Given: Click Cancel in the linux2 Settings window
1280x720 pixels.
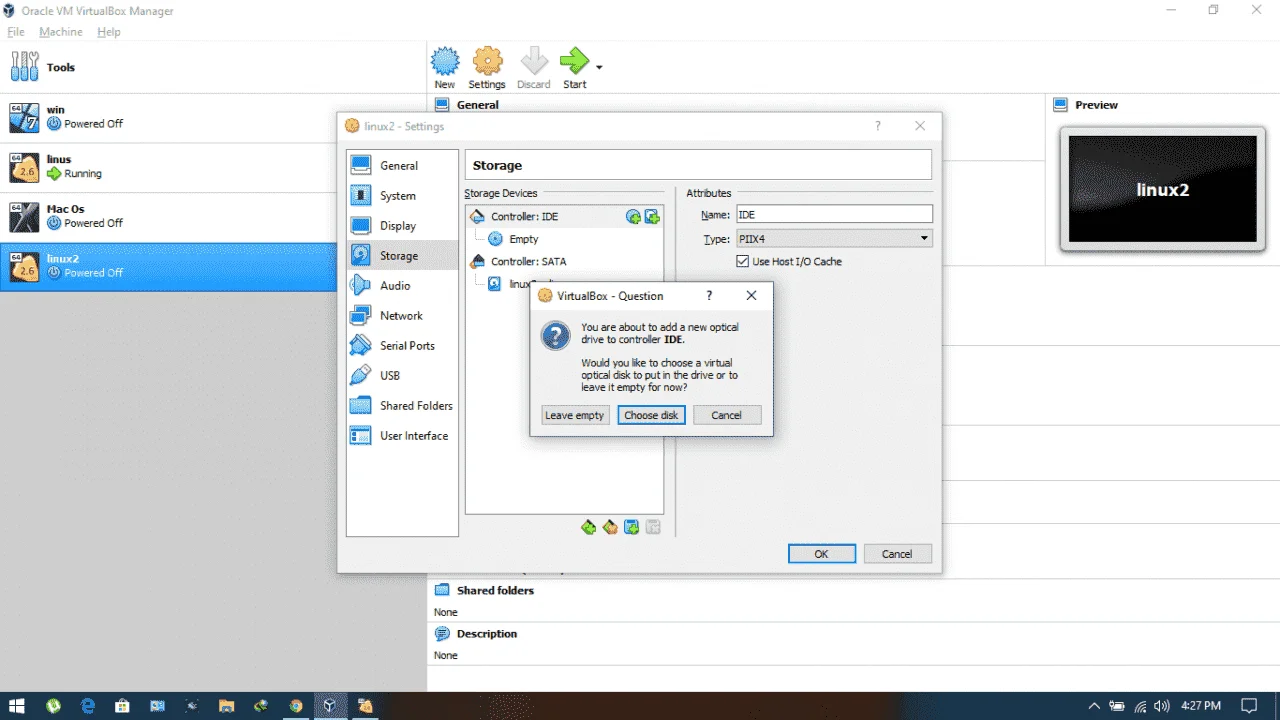Looking at the screenshot, I should 897,554.
